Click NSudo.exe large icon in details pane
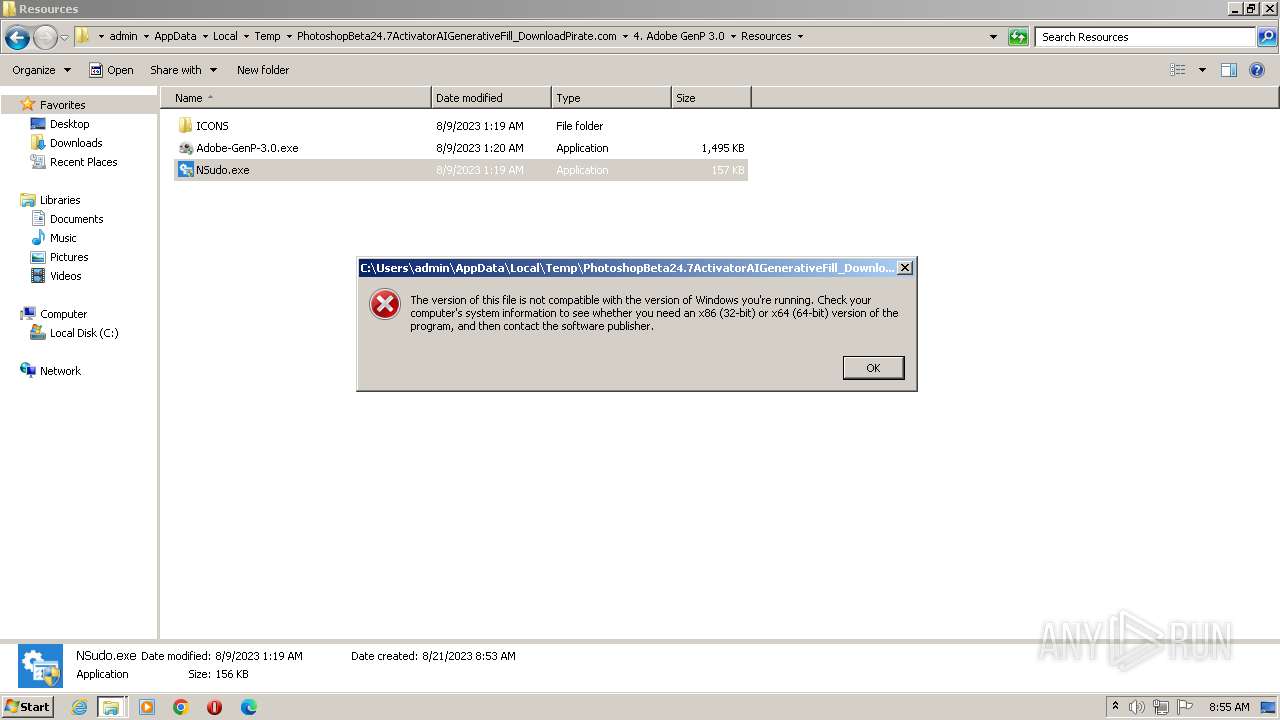 (40, 666)
